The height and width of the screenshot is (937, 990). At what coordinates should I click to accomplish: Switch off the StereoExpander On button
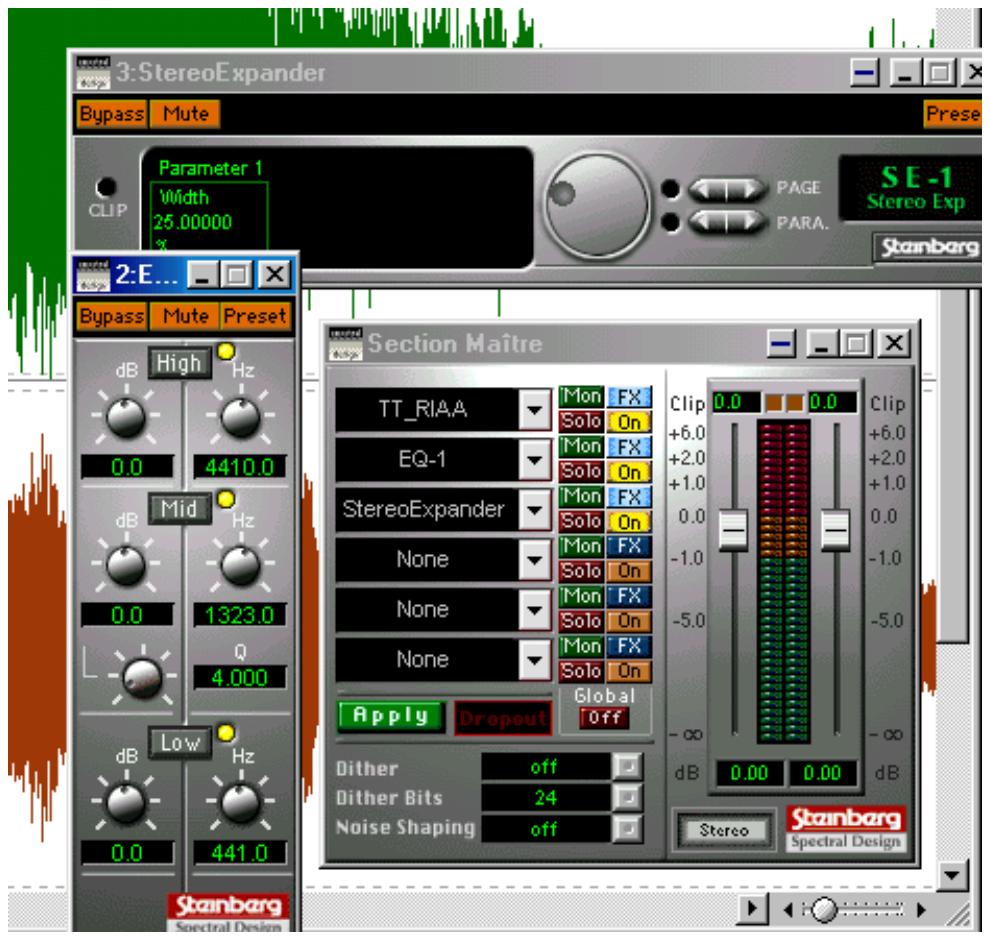629,522
